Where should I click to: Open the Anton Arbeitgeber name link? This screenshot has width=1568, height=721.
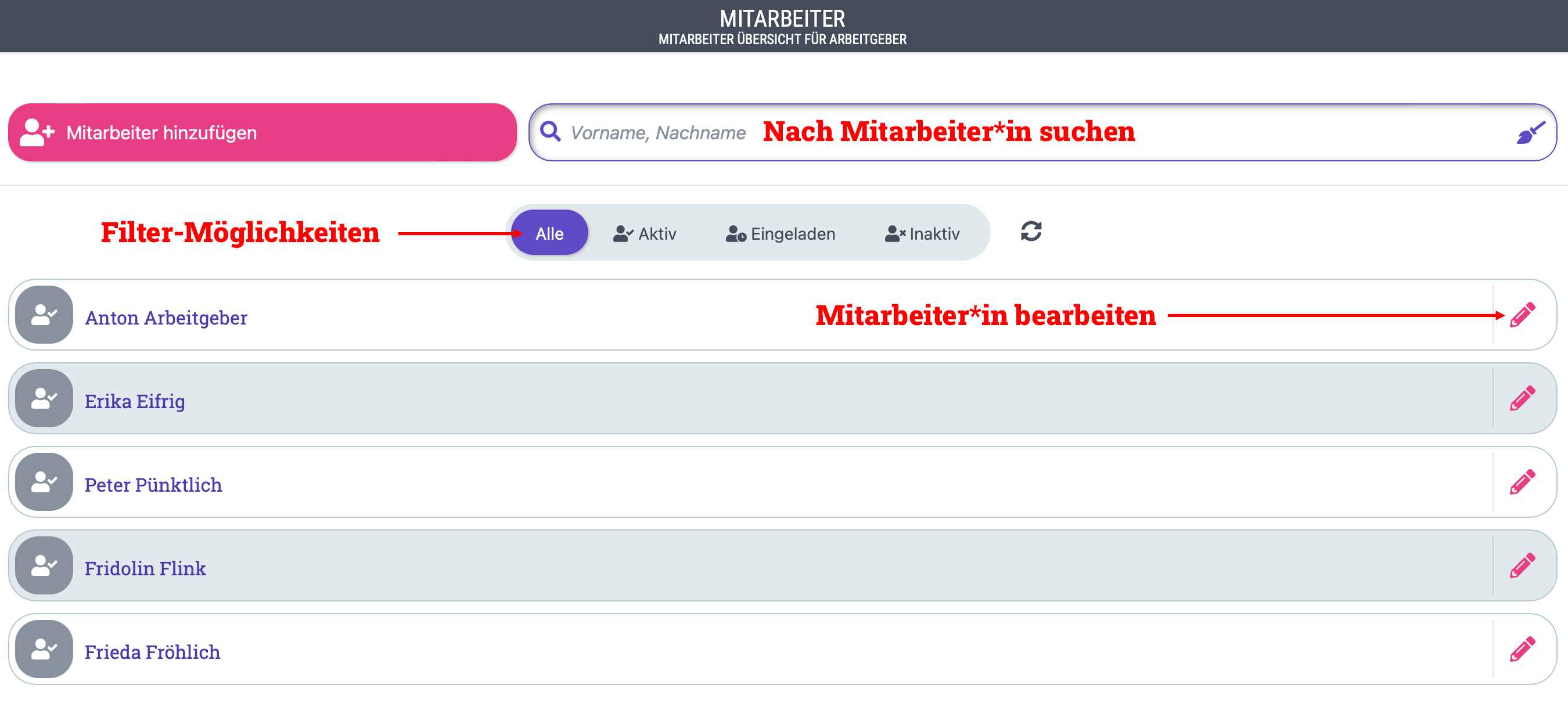pos(166,318)
